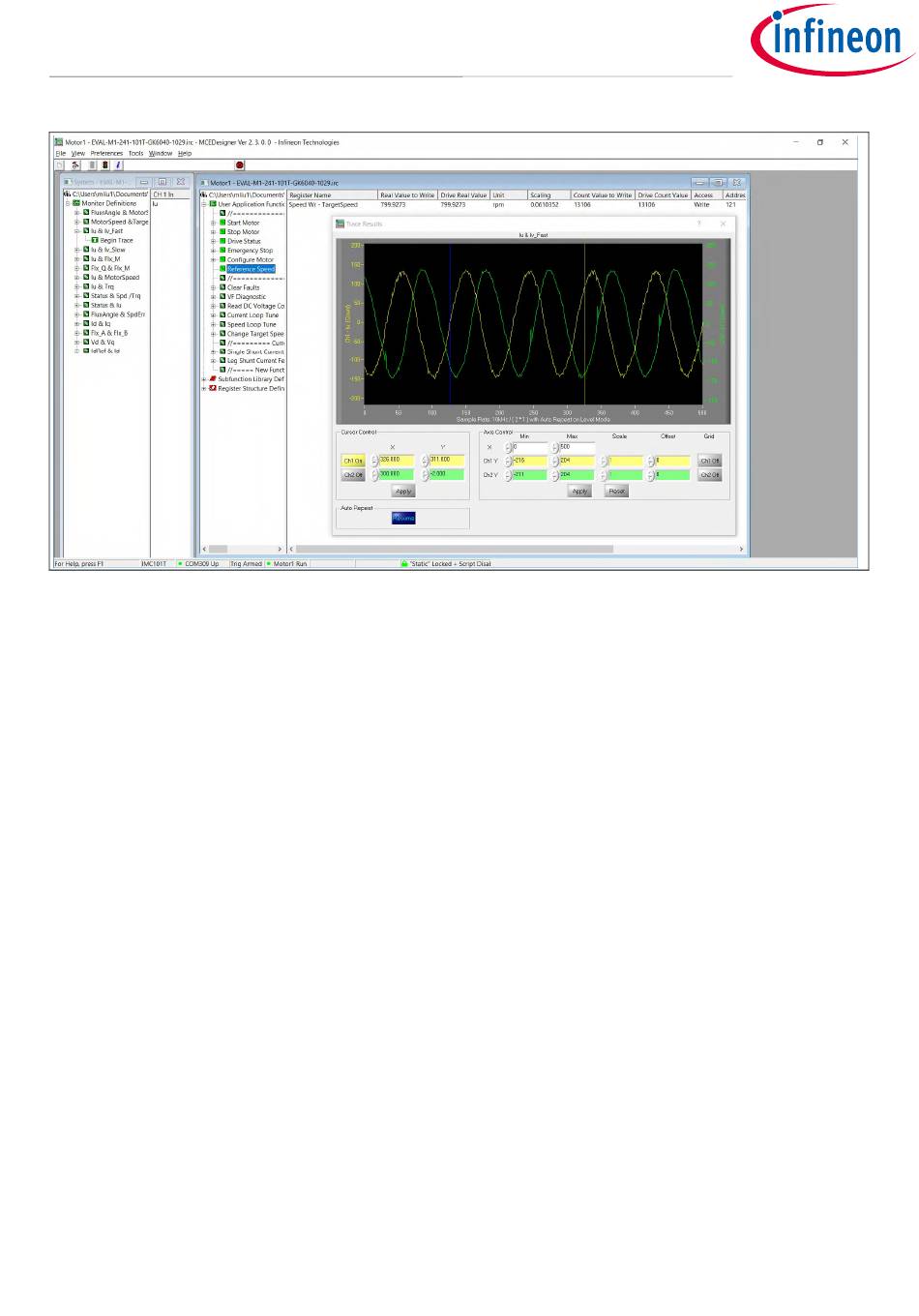
Task: Open the View menu
Action: tap(78, 153)
